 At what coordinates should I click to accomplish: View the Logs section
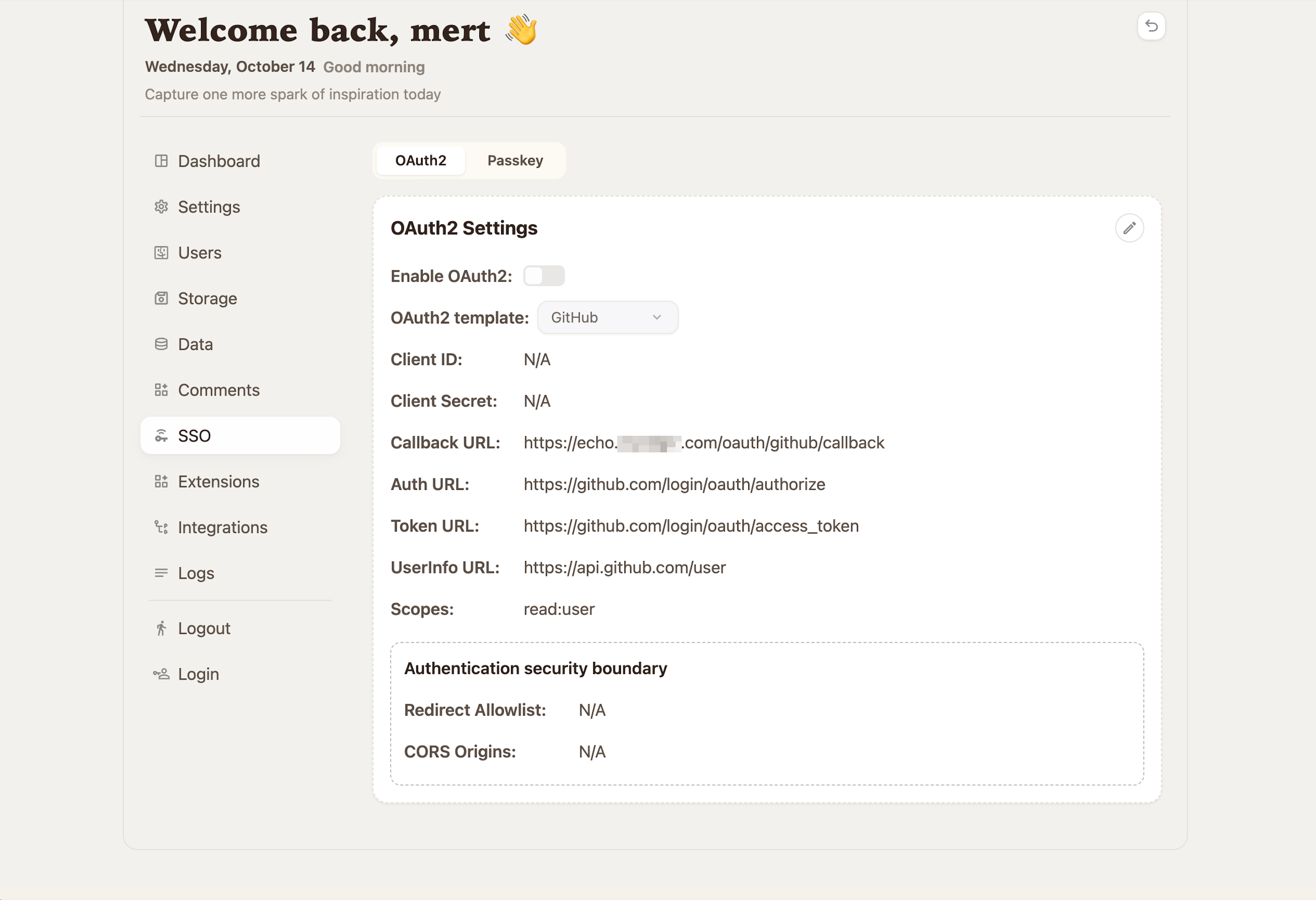240,573
